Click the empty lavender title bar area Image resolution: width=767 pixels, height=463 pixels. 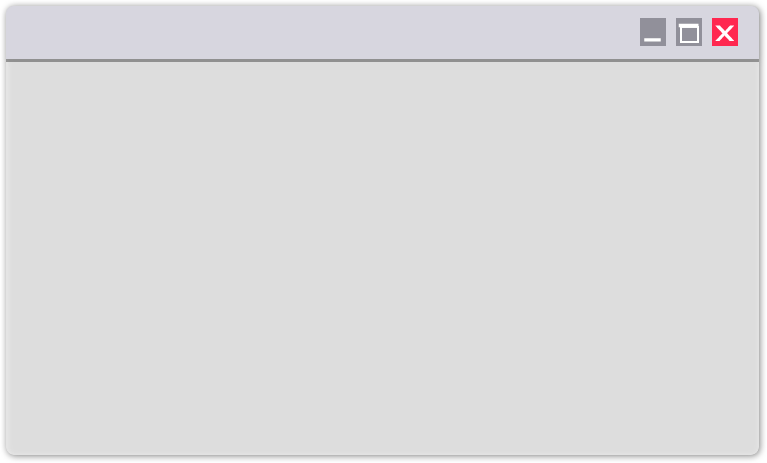pyautogui.click(x=318, y=32)
